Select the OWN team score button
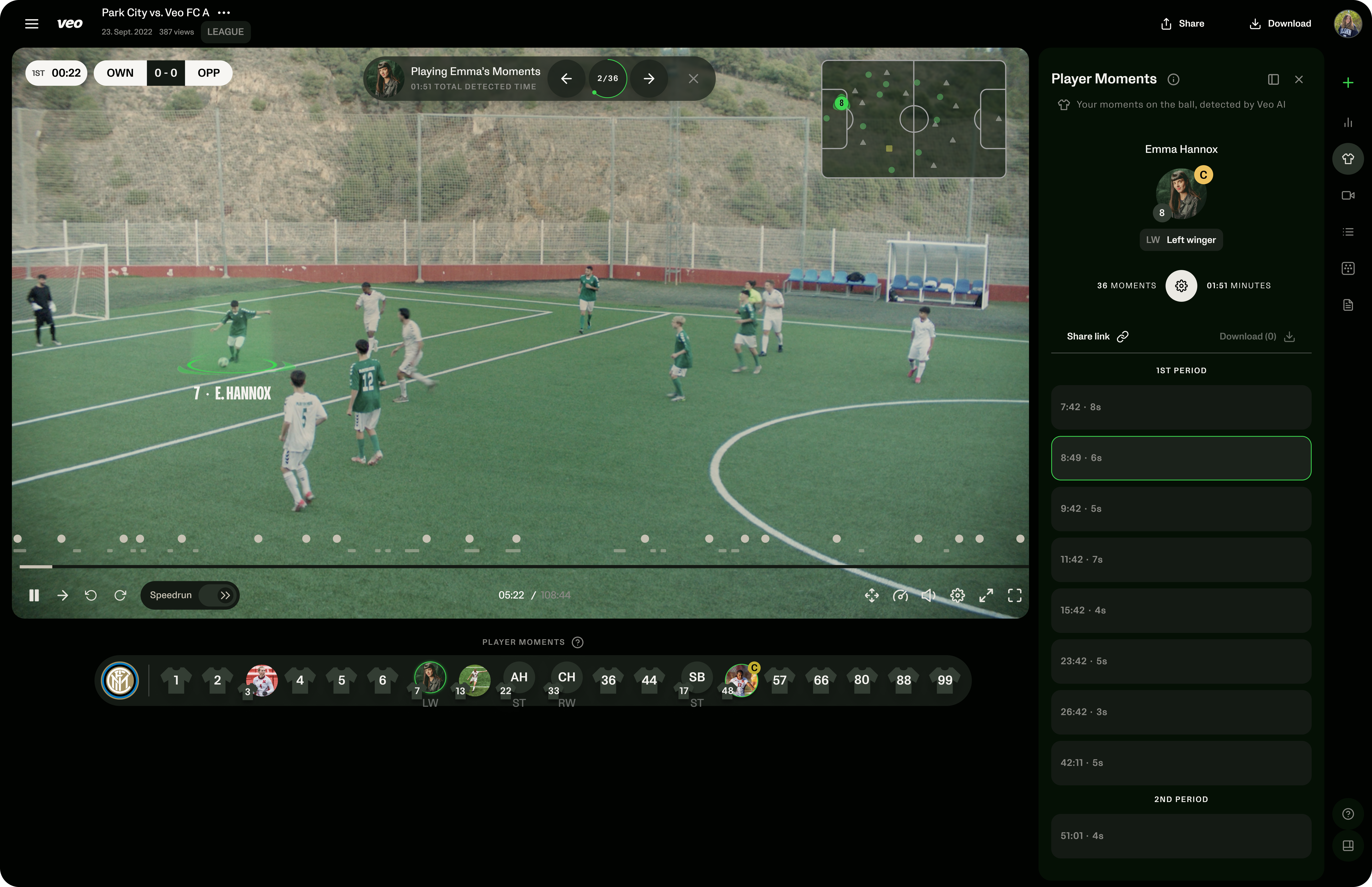Viewport: 1372px width, 887px height. pos(120,73)
